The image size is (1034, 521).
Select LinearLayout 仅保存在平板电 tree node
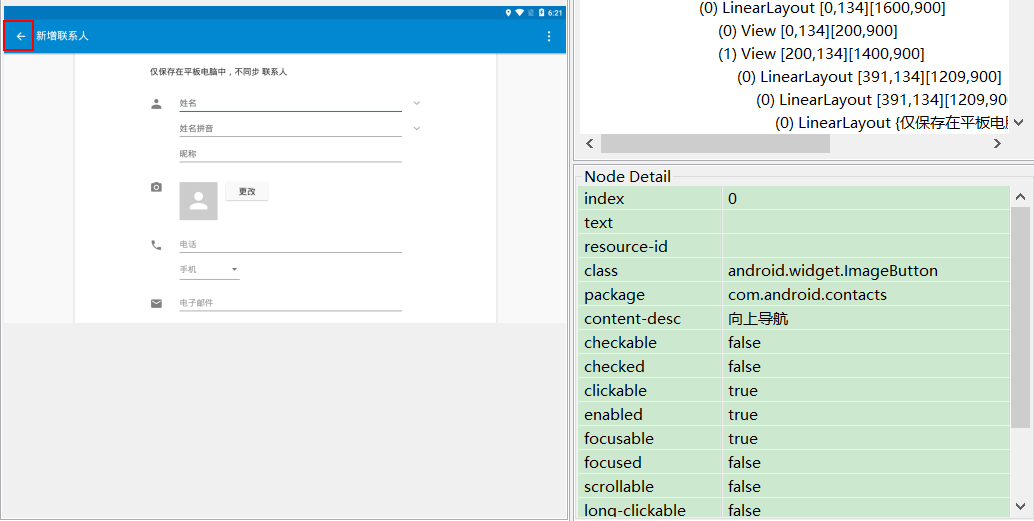[892, 123]
